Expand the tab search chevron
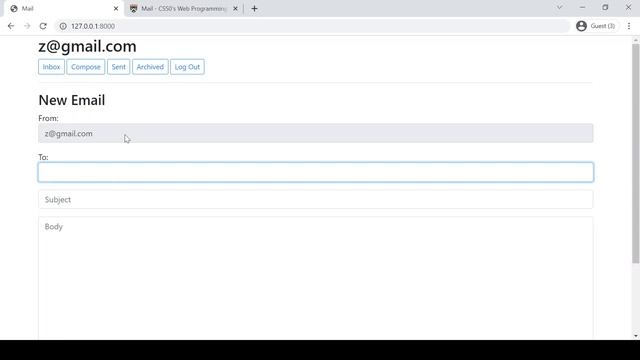 (560, 7)
